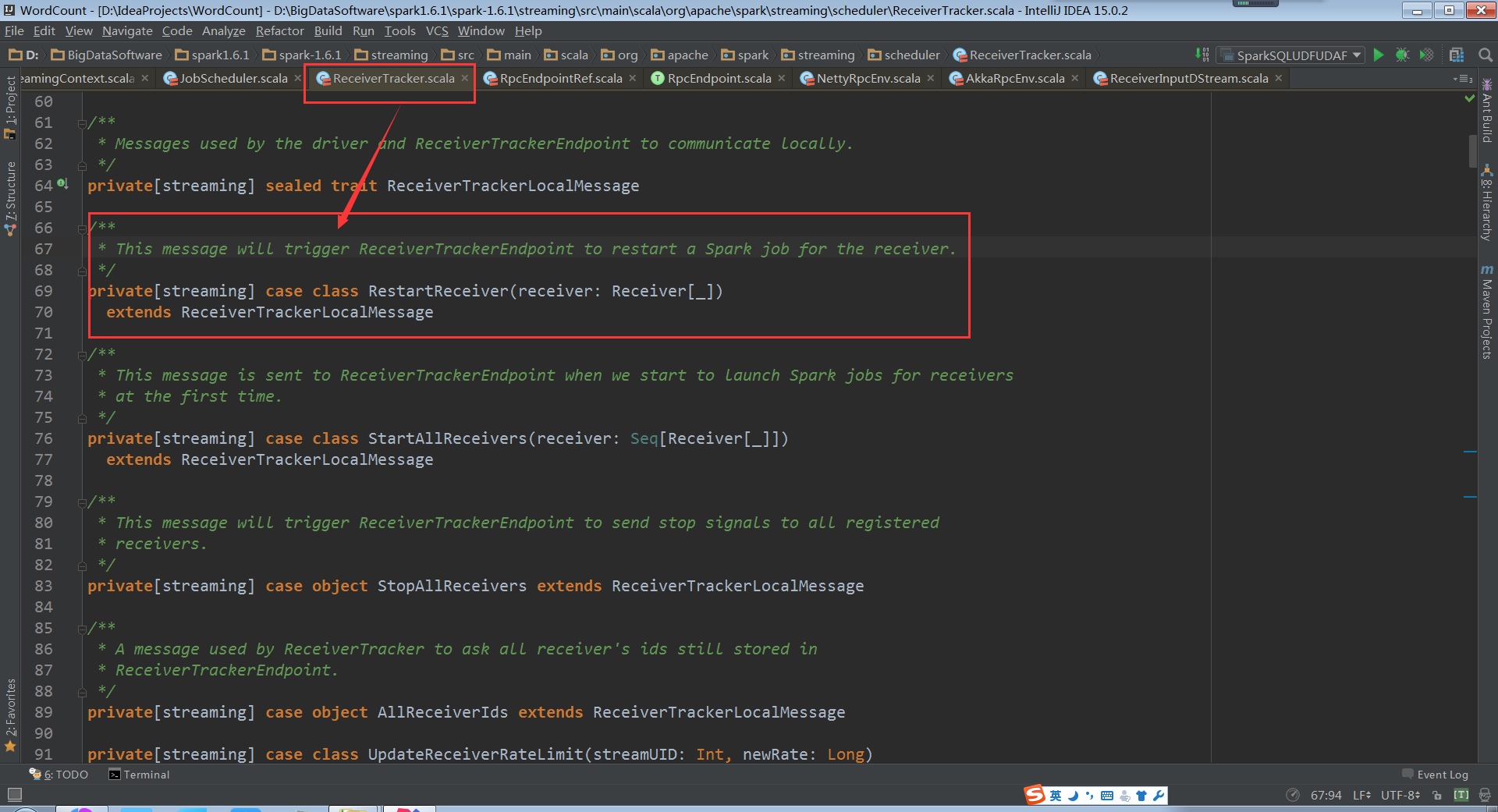Click the Sogou soft keyboard icon
Screen dimensions: 1498x812
point(1107,796)
